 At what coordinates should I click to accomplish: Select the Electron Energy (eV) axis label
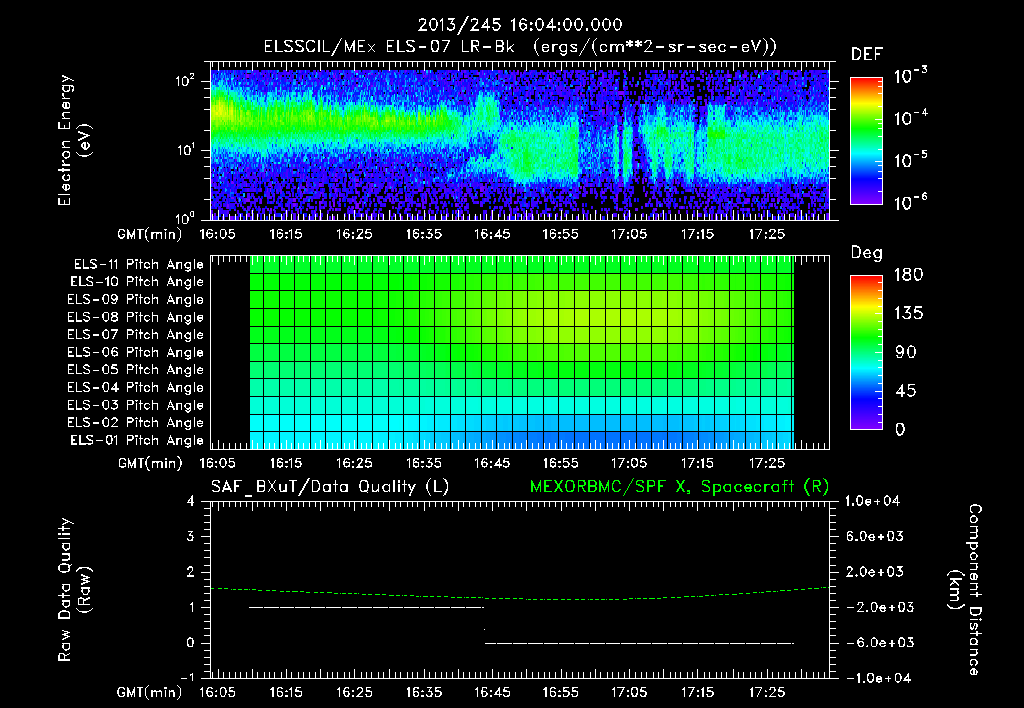click(74, 140)
